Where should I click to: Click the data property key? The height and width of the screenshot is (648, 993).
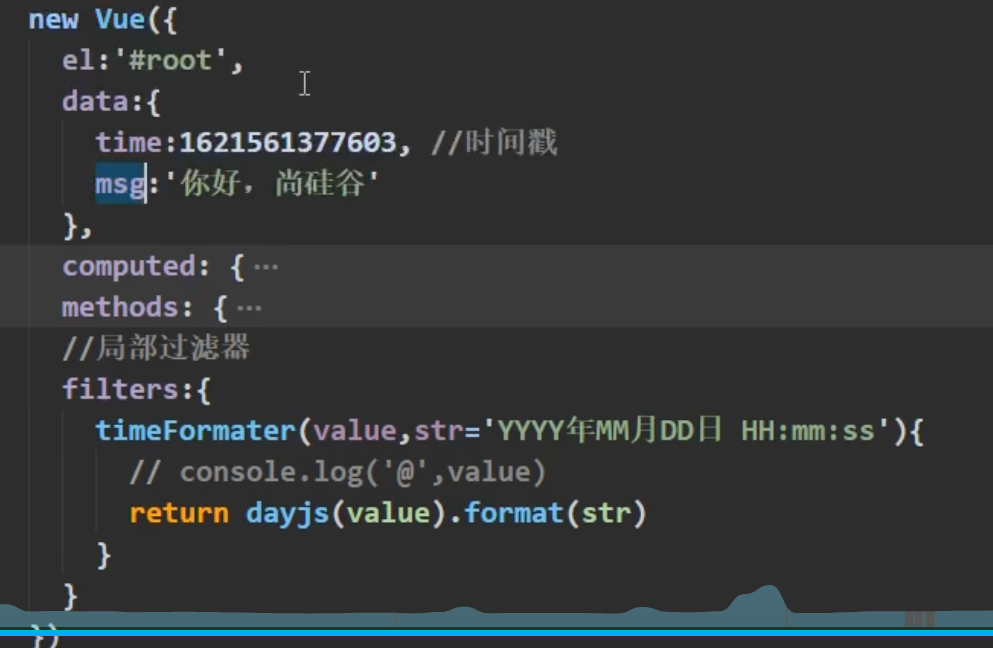point(95,102)
